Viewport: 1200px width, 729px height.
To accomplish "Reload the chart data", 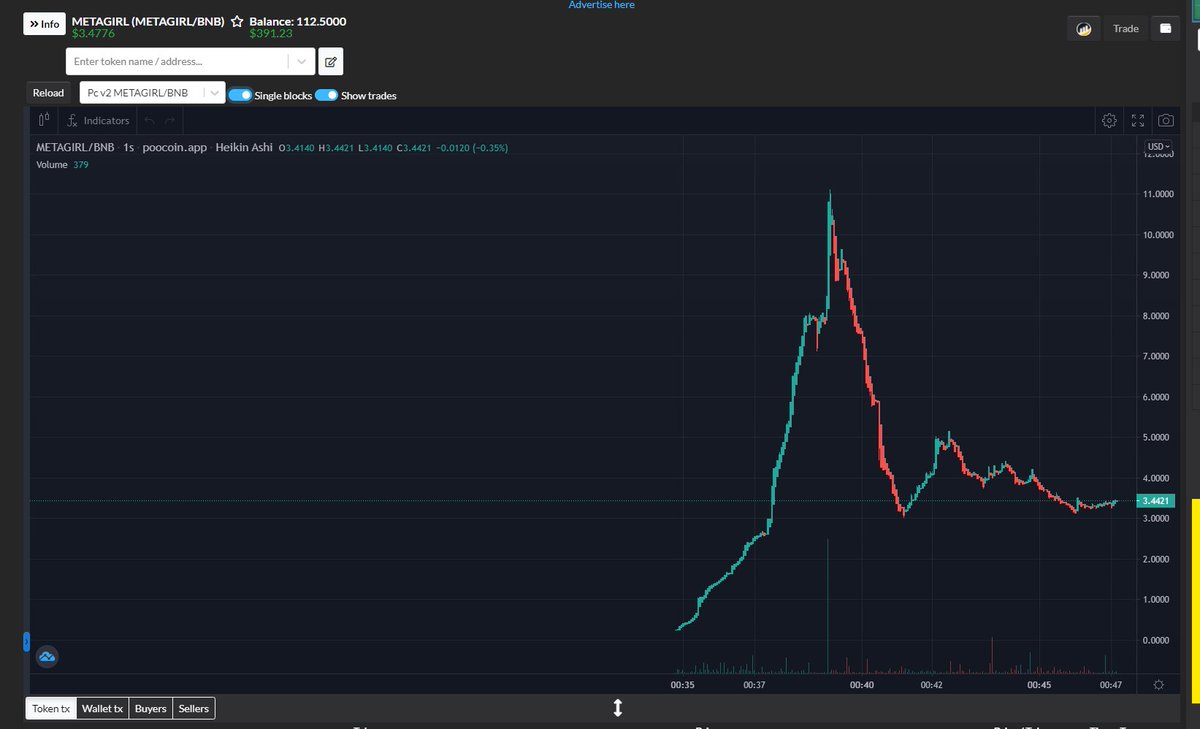I will pos(48,93).
